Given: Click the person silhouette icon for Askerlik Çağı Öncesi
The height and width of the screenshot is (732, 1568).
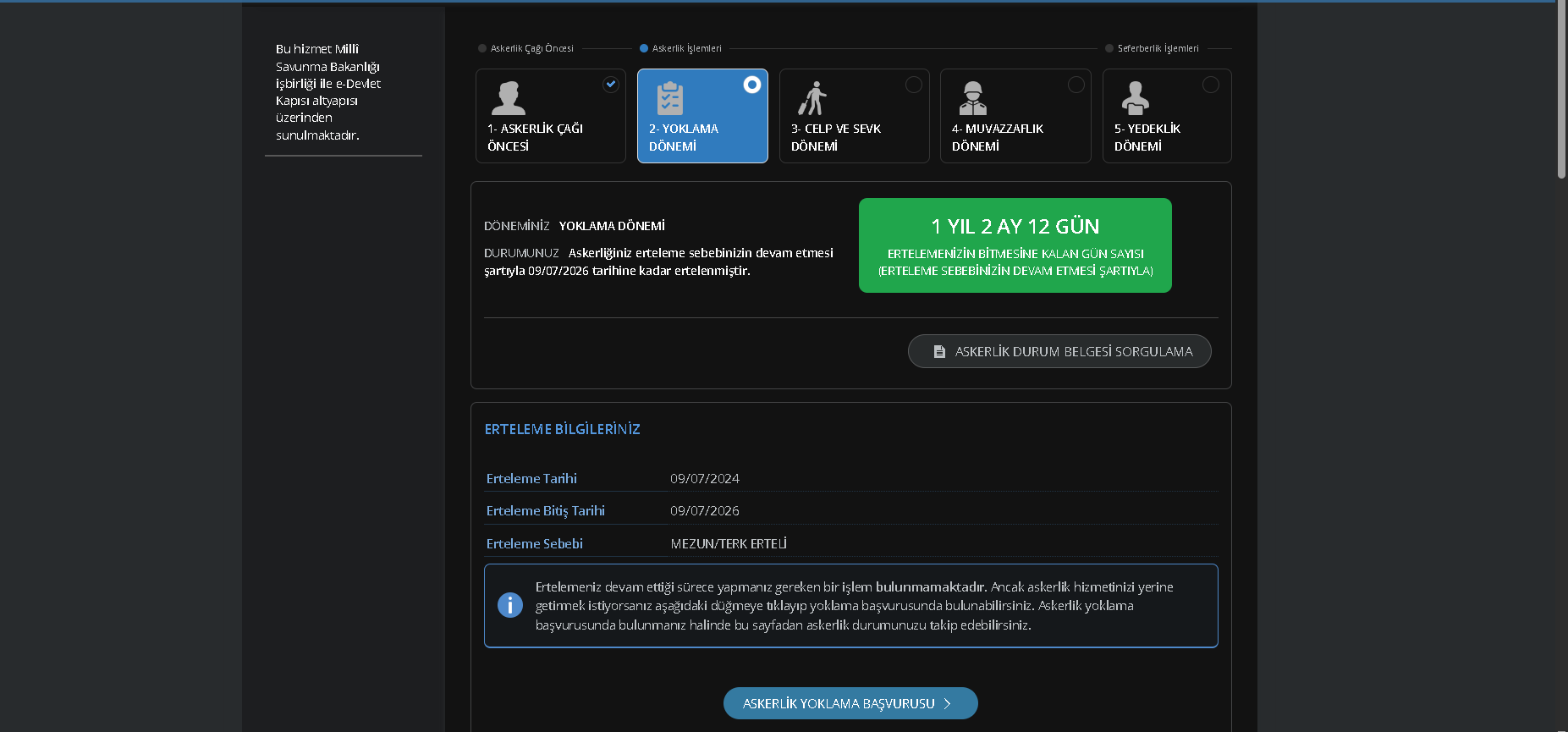Looking at the screenshot, I should (x=508, y=98).
